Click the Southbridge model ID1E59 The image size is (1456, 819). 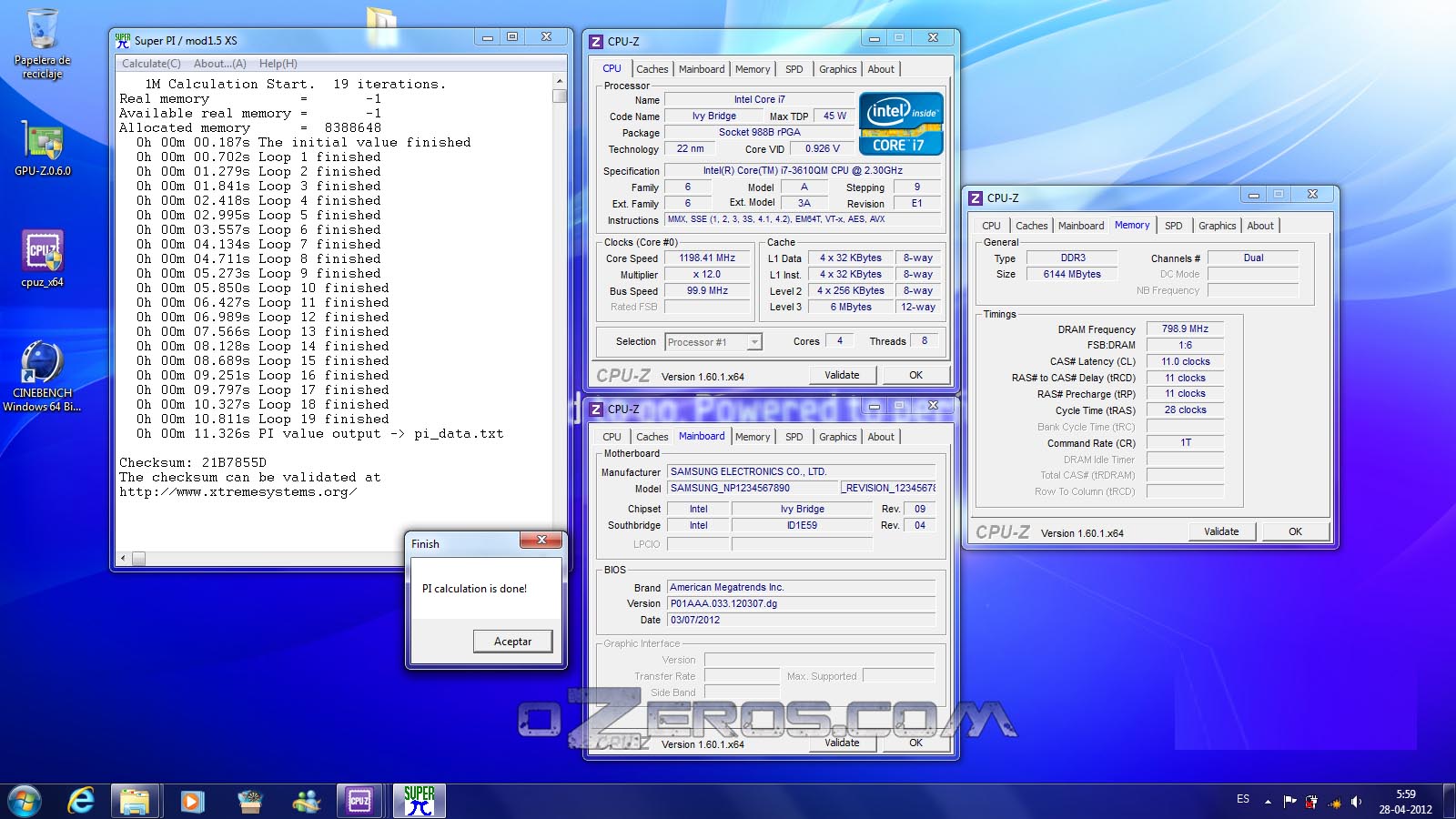(802, 526)
